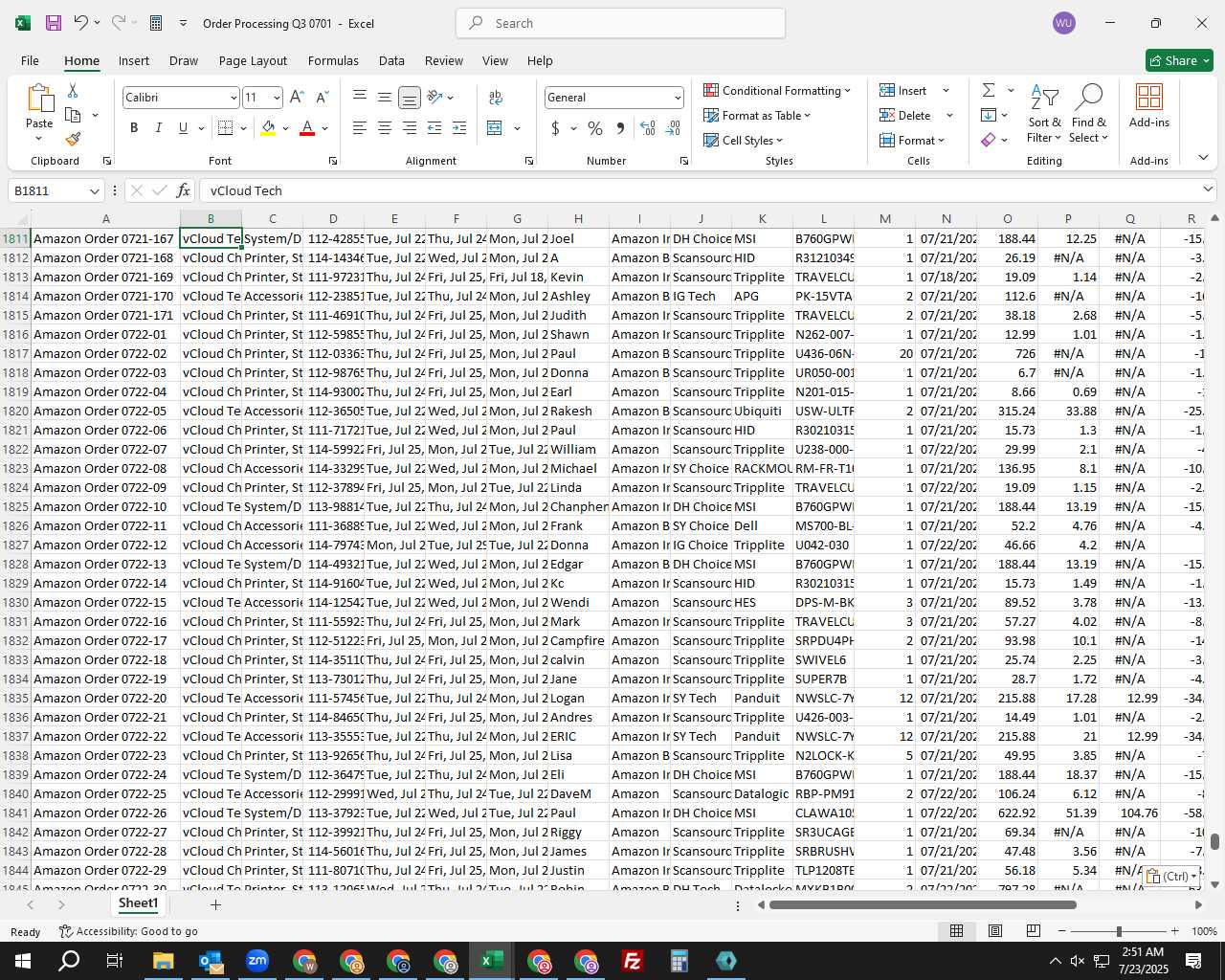The image size is (1225, 980).
Task: Toggle Underline formatting
Action: click(183, 128)
